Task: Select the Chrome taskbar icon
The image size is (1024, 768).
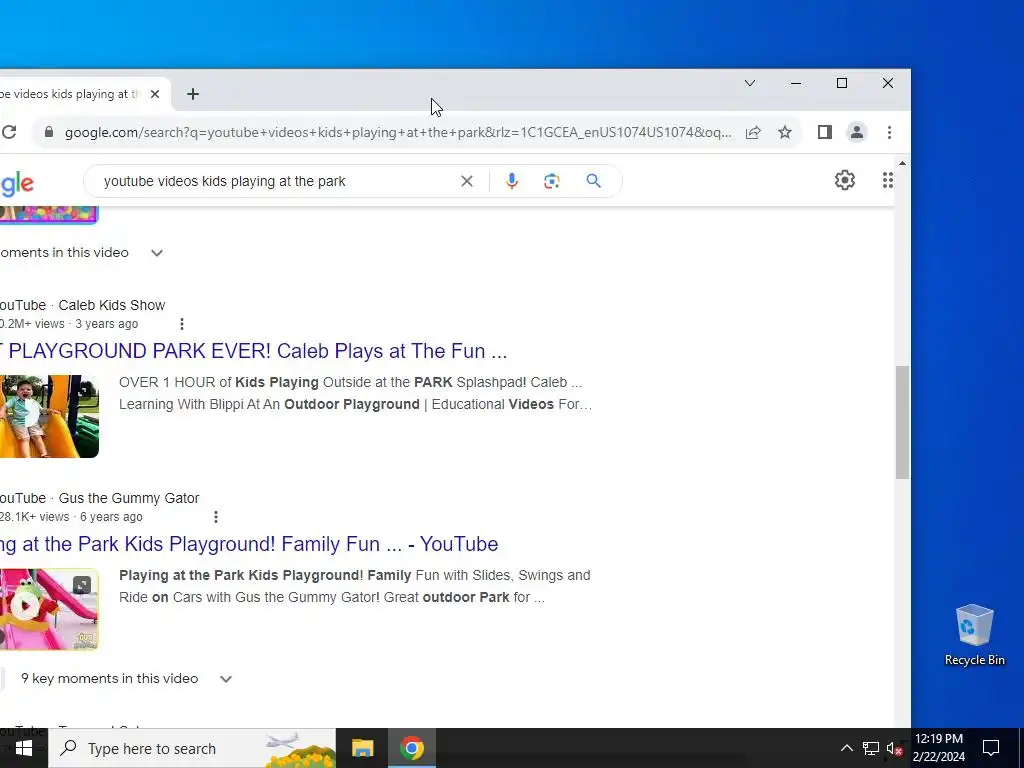Action: point(411,748)
